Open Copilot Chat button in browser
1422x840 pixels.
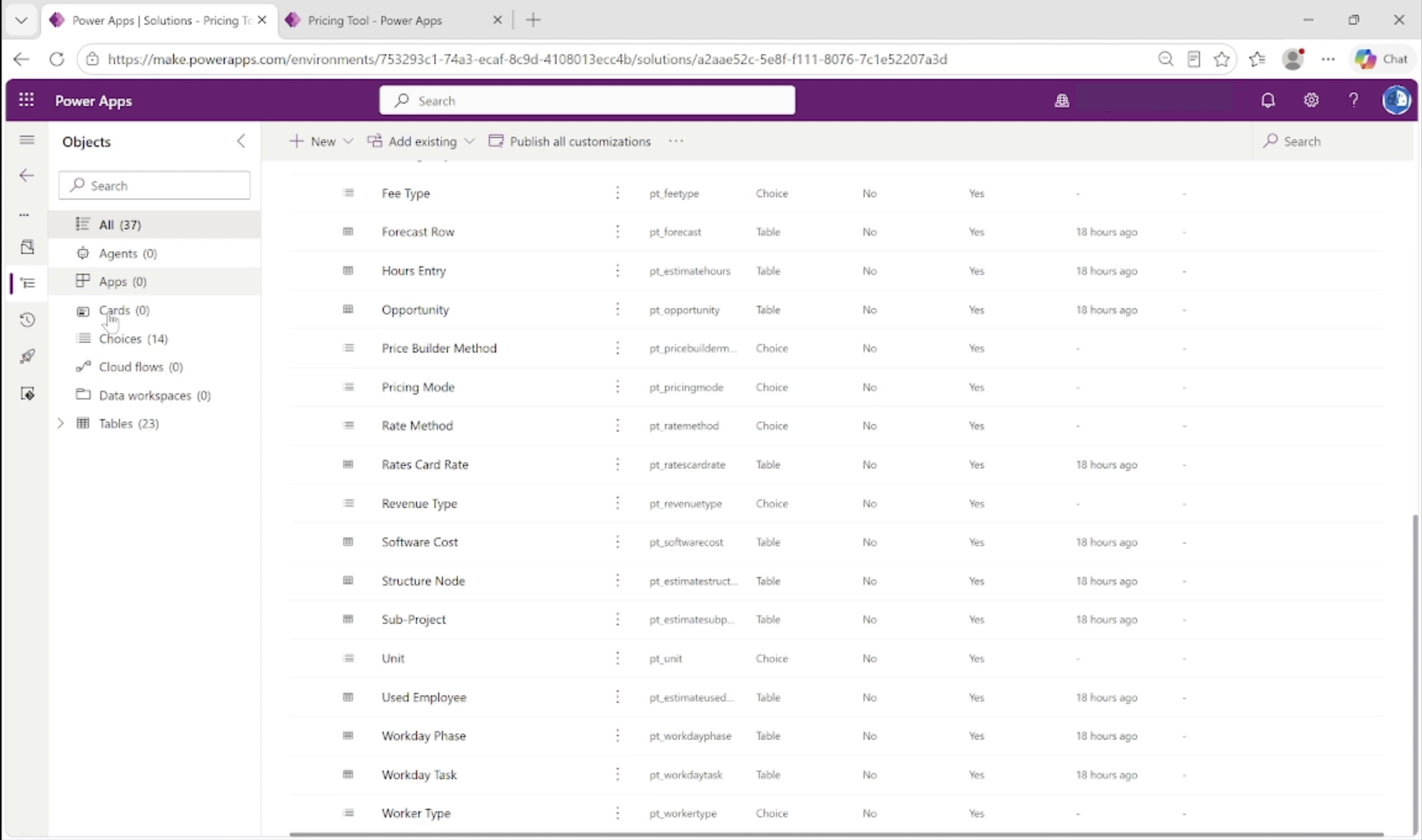pos(1383,59)
